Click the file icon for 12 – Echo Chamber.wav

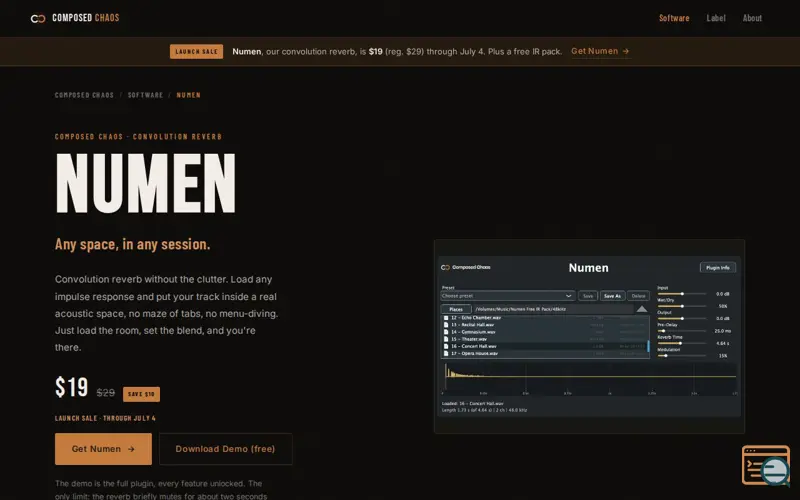pyautogui.click(x=446, y=318)
